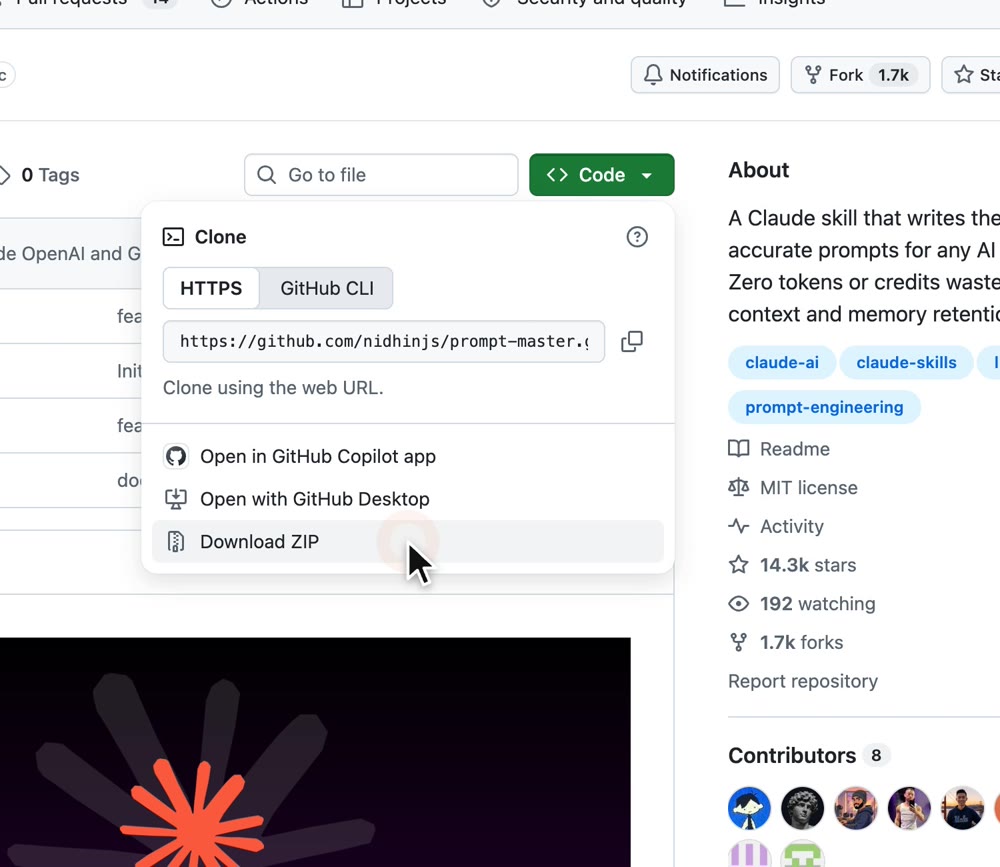The width and height of the screenshot is (1000, 867).
Task: Click Report repository link
Action: pos(803,681)
